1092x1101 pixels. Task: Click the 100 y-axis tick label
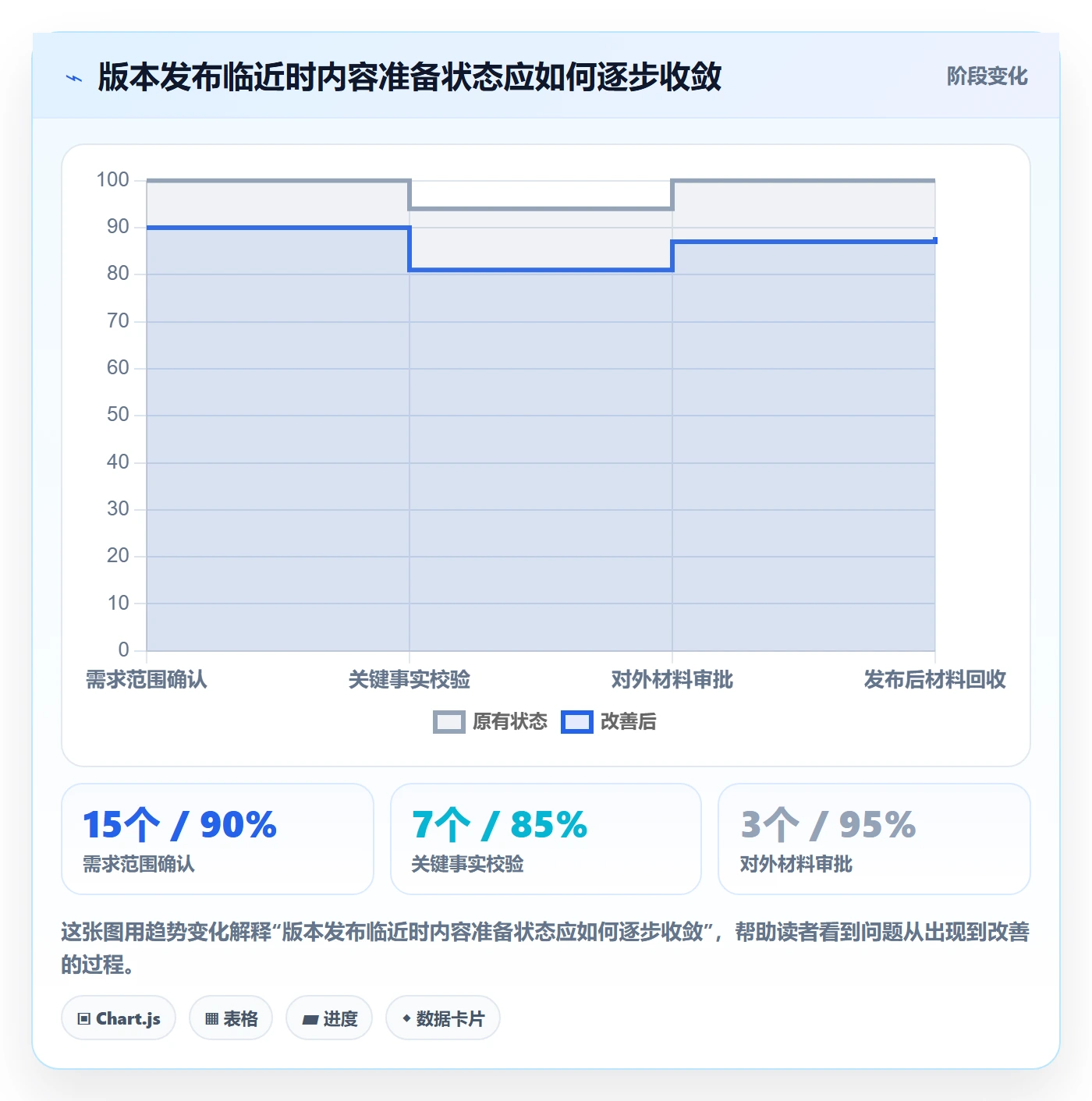(x=112, y=180)
